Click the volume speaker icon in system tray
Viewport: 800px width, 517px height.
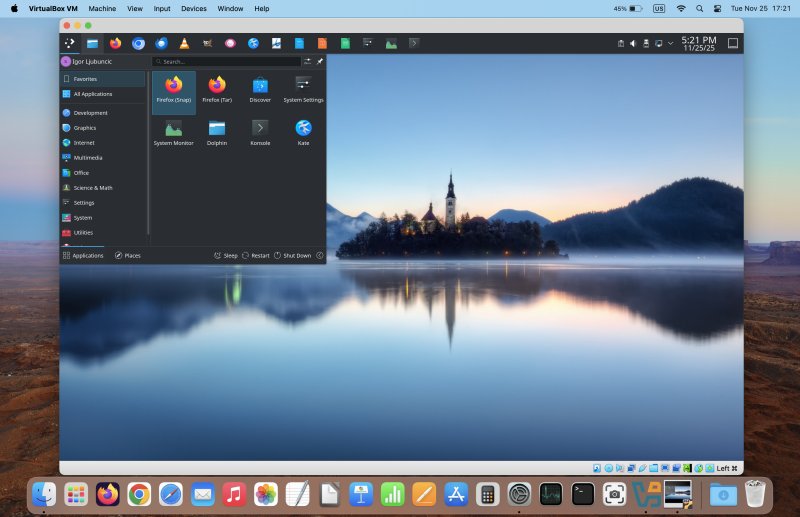(x=633, y=43)
